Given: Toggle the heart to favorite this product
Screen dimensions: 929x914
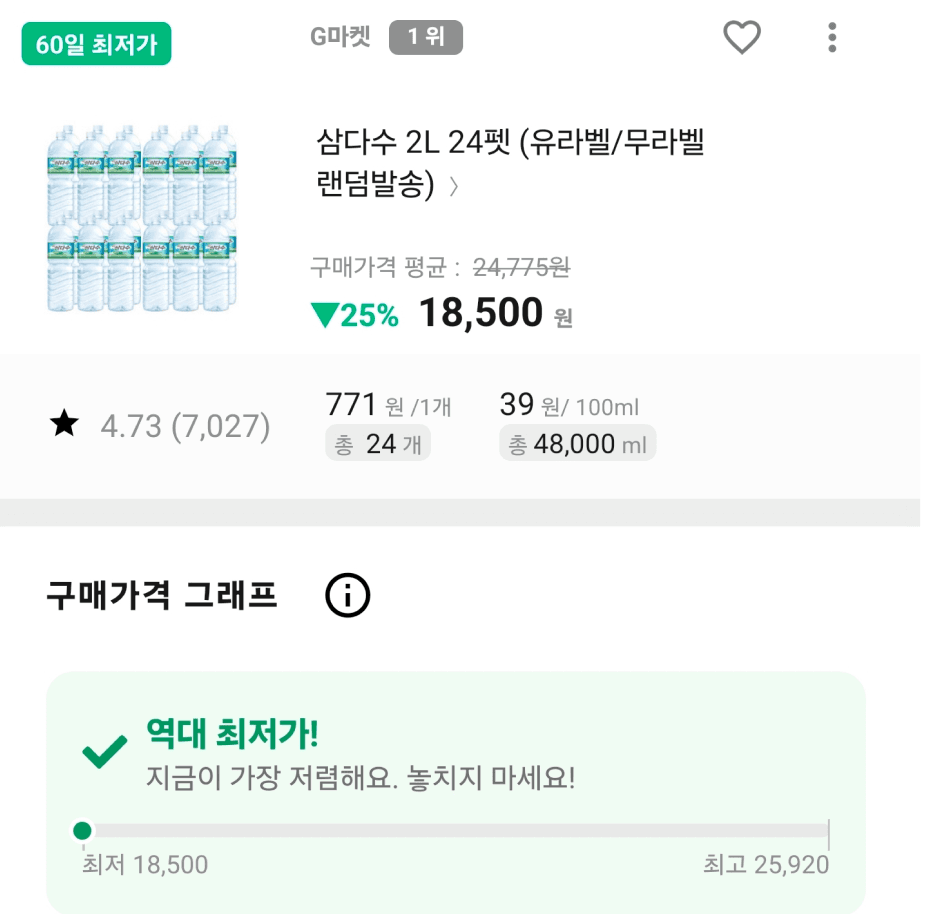Looking at the screenshot, I should [742, 37].
